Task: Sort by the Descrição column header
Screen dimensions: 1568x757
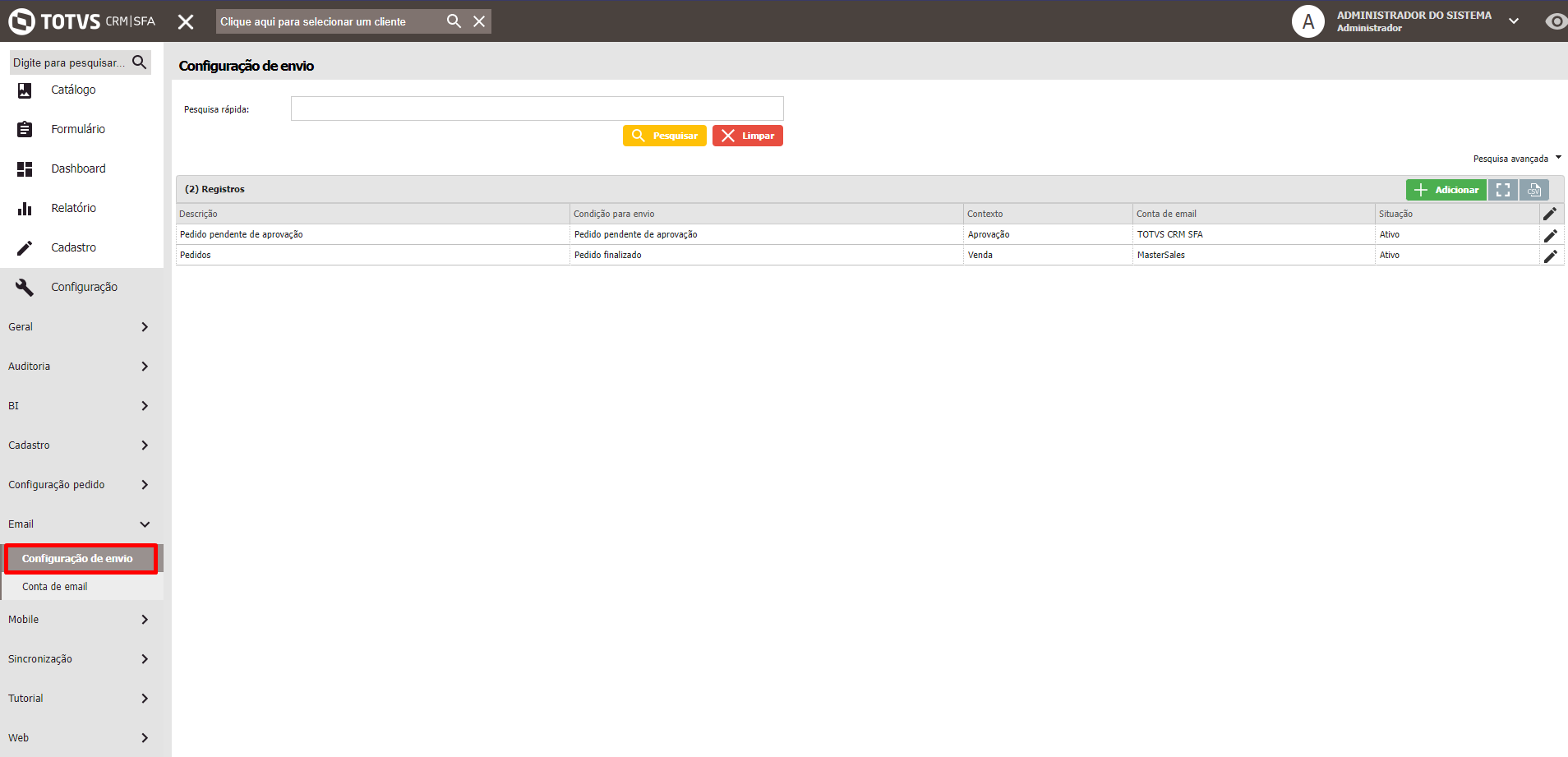Action: pyautogui.click(x=372, y=214)
